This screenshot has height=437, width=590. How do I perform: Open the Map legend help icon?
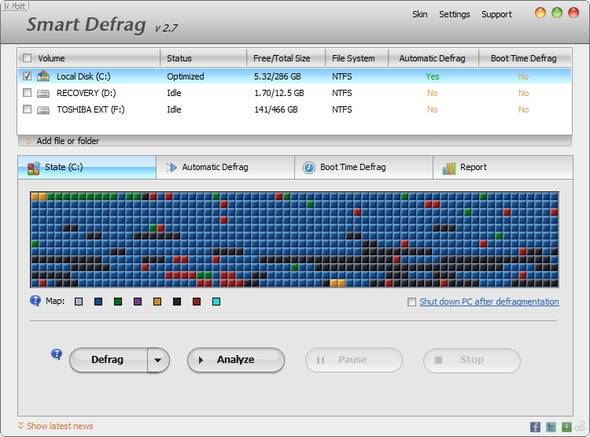click(35, 301)
